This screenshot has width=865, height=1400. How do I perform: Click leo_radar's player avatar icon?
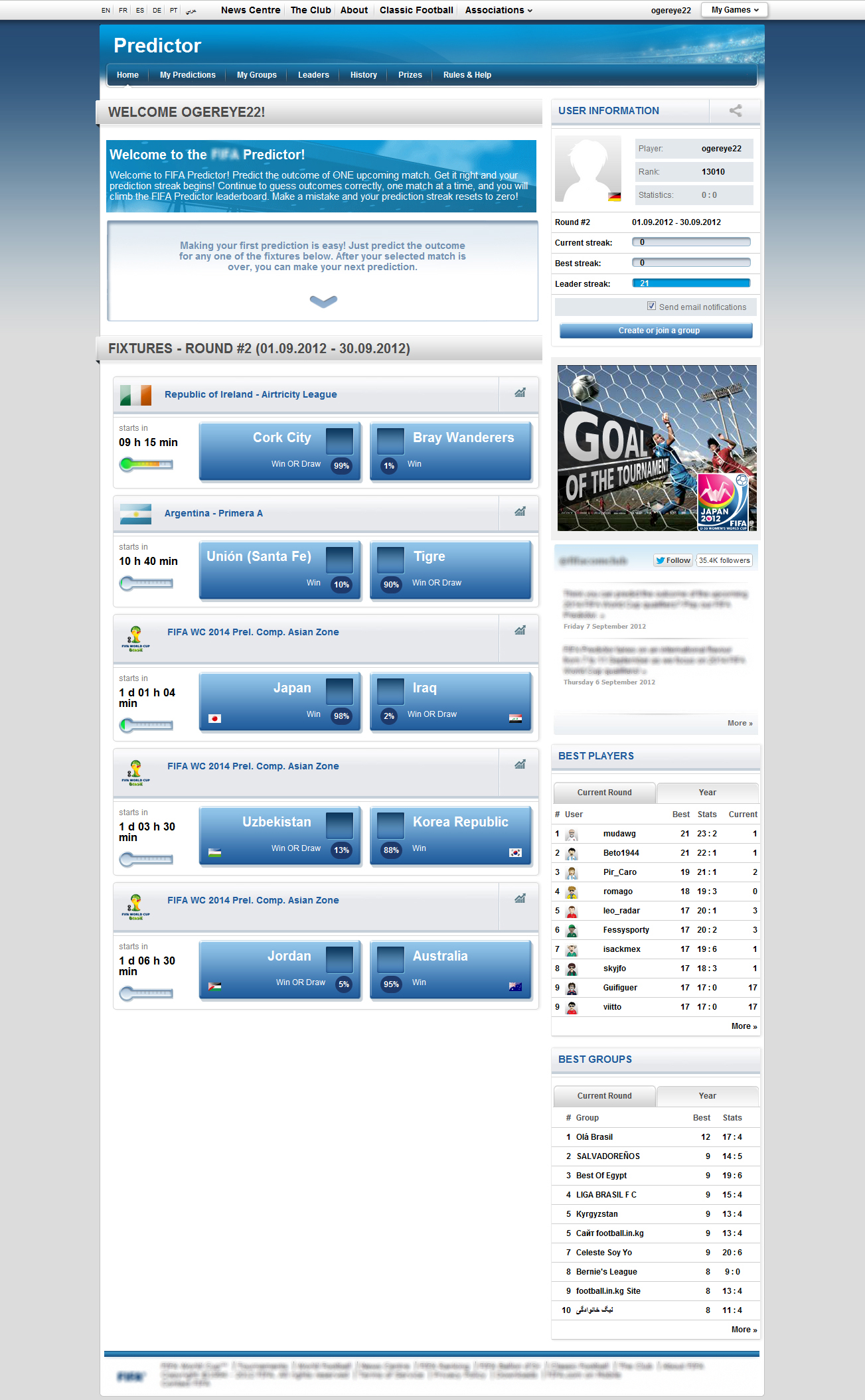(572, 911)
